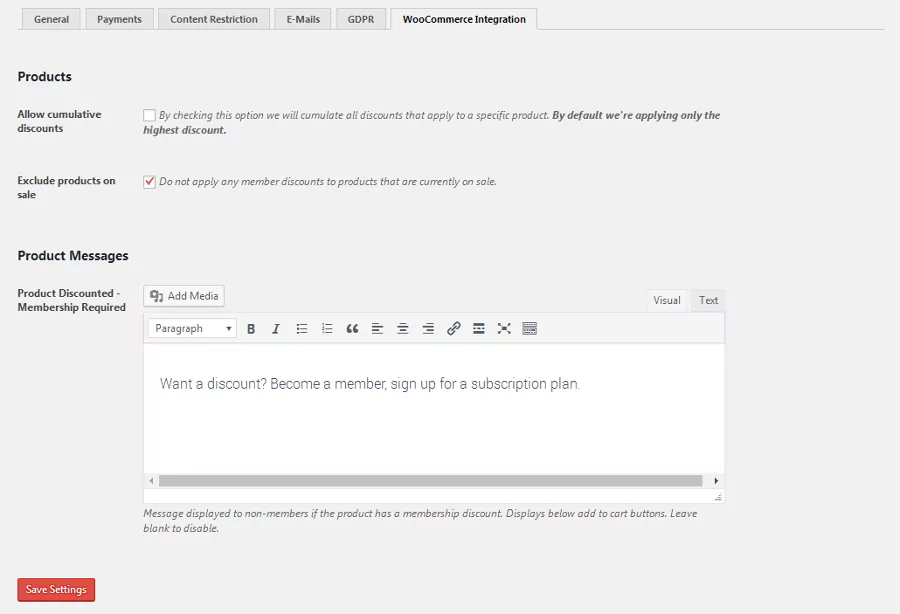Align text to the center
Viewport: 900px width, 614px height.
click(403, 329)
